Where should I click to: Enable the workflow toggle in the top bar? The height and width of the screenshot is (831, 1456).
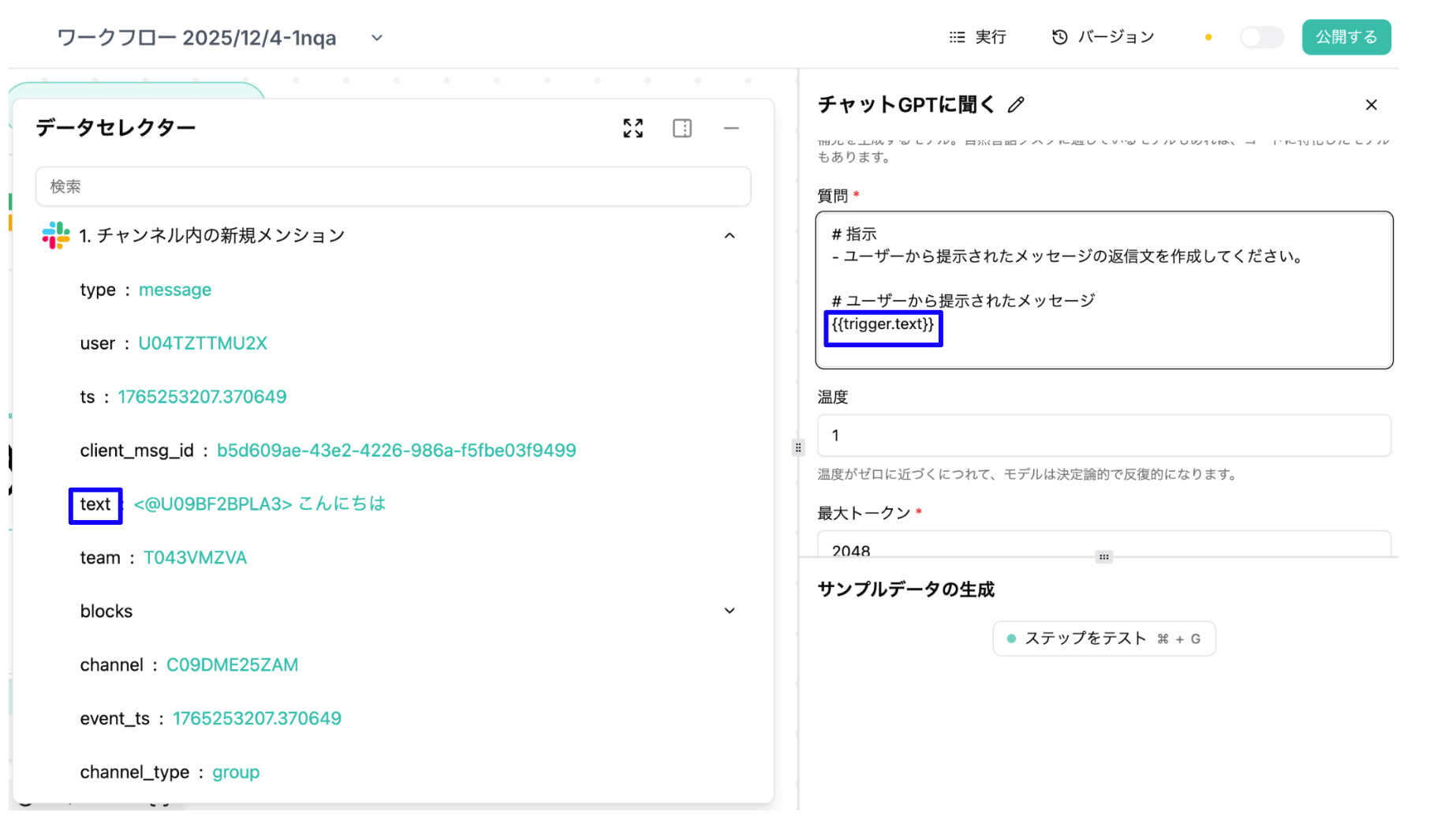[1260, 36]
